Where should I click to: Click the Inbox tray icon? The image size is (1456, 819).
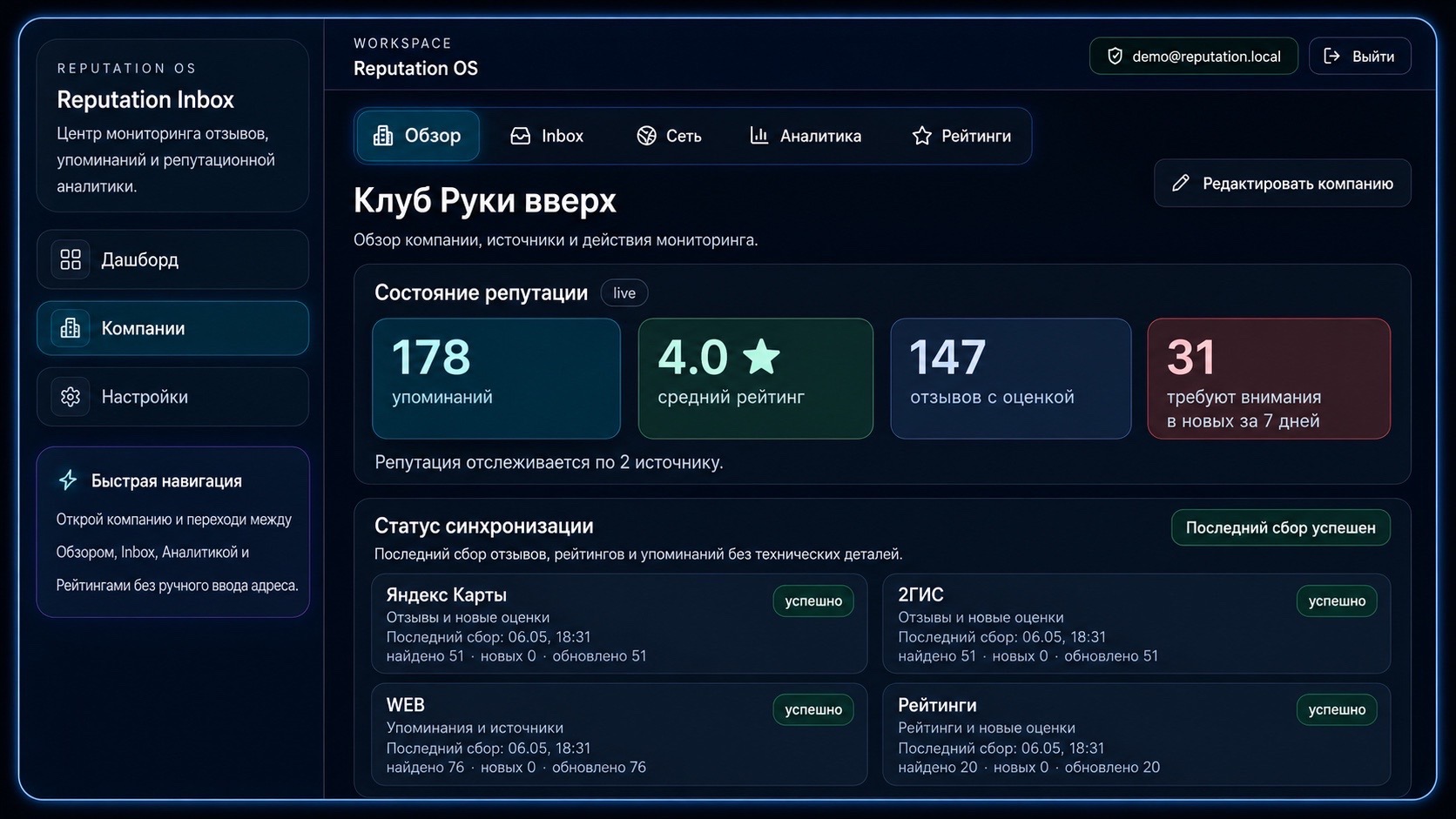click(x=521, y=136)
